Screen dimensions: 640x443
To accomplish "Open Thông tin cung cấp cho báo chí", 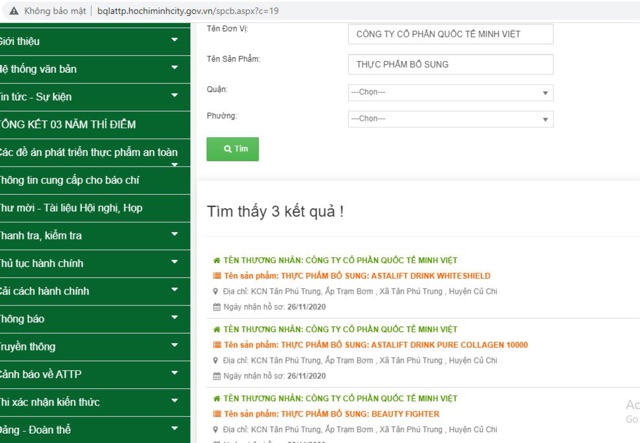I will 69,180.
